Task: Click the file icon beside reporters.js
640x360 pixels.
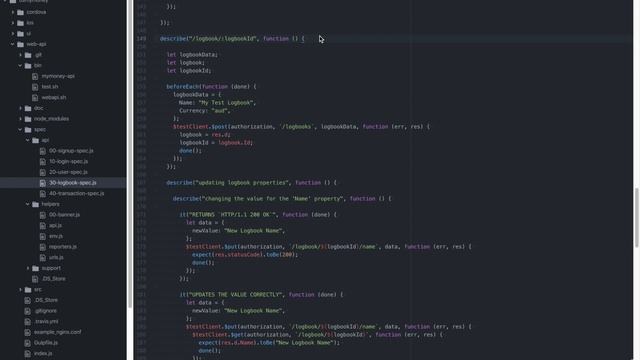Action: (43, 247)
